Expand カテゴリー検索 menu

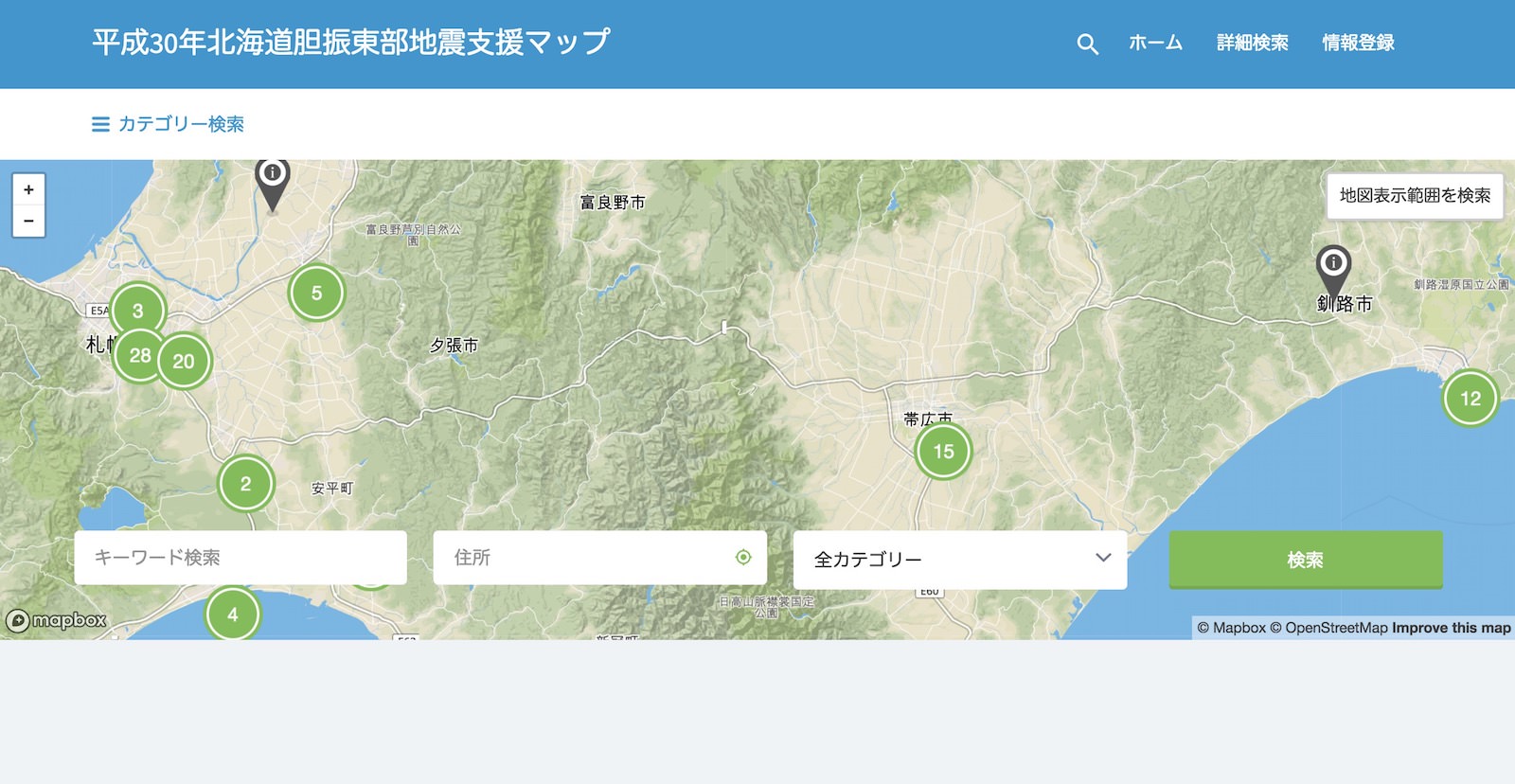[x=168, y=124]
